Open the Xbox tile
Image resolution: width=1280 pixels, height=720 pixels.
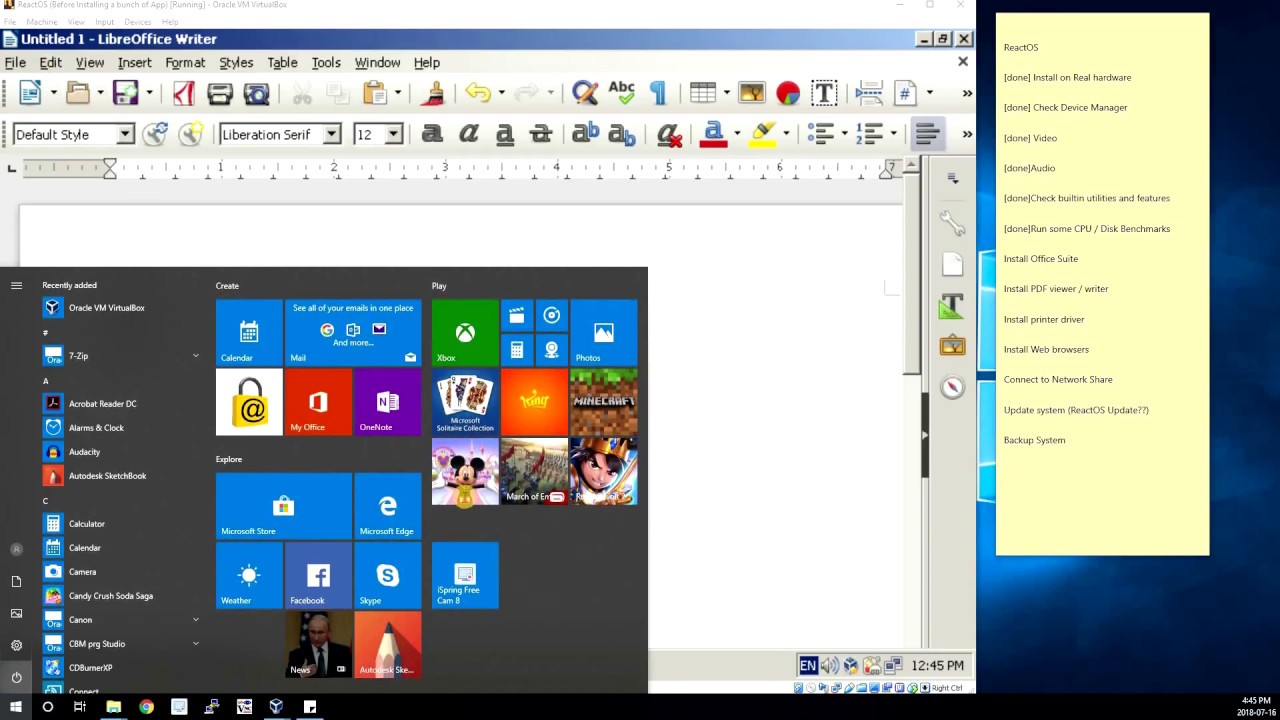click(x=465, y=332)
